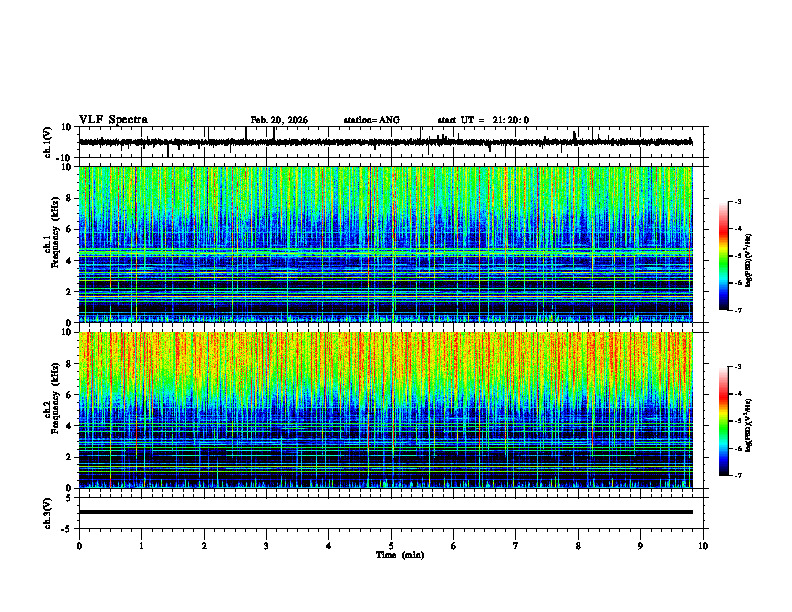Click the "ch.1(V)" waveform axis label

[x=47, y=142]
